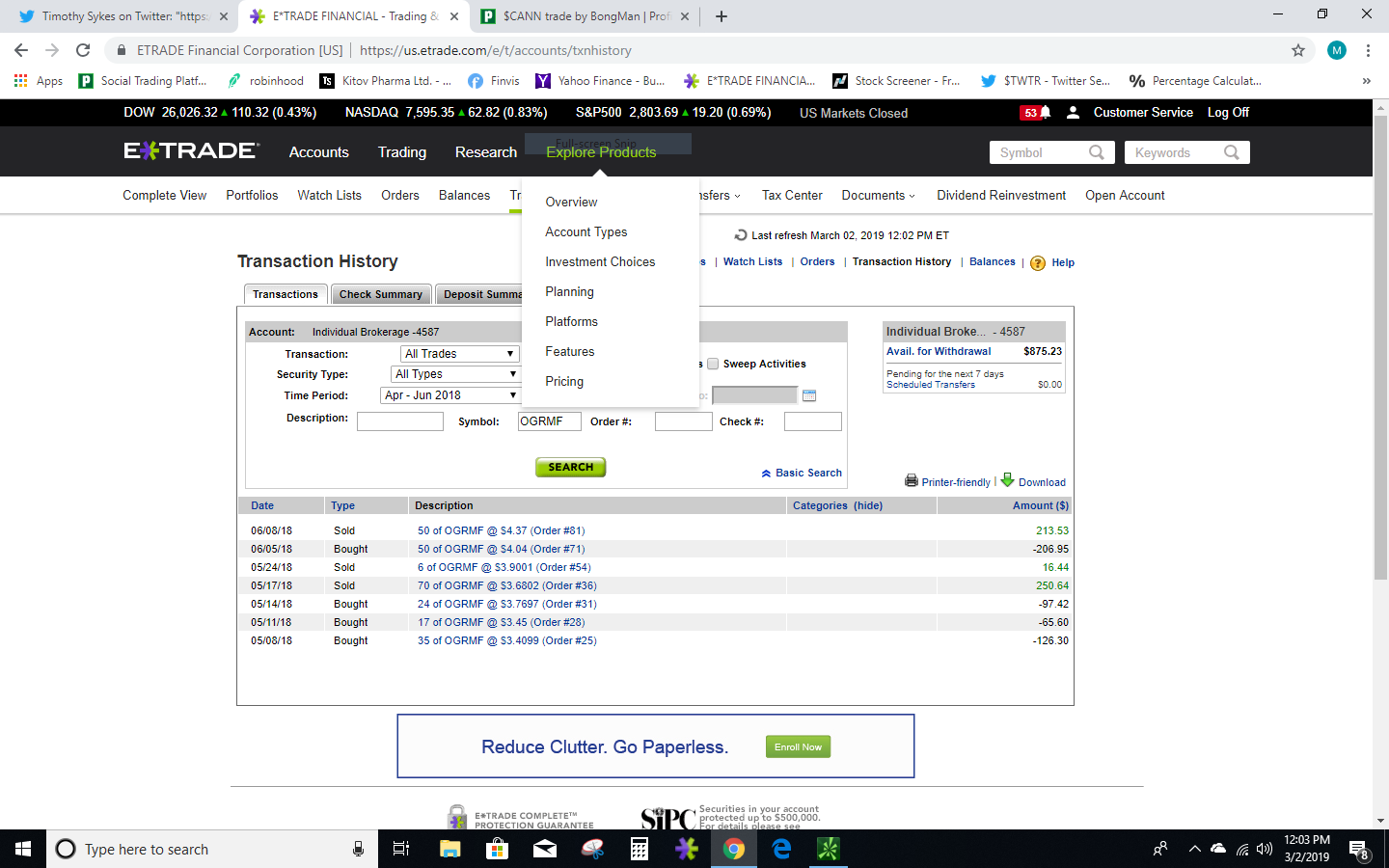
Task: Open Calculator from the Windows taskbar
Action: [x=639, y=849]
